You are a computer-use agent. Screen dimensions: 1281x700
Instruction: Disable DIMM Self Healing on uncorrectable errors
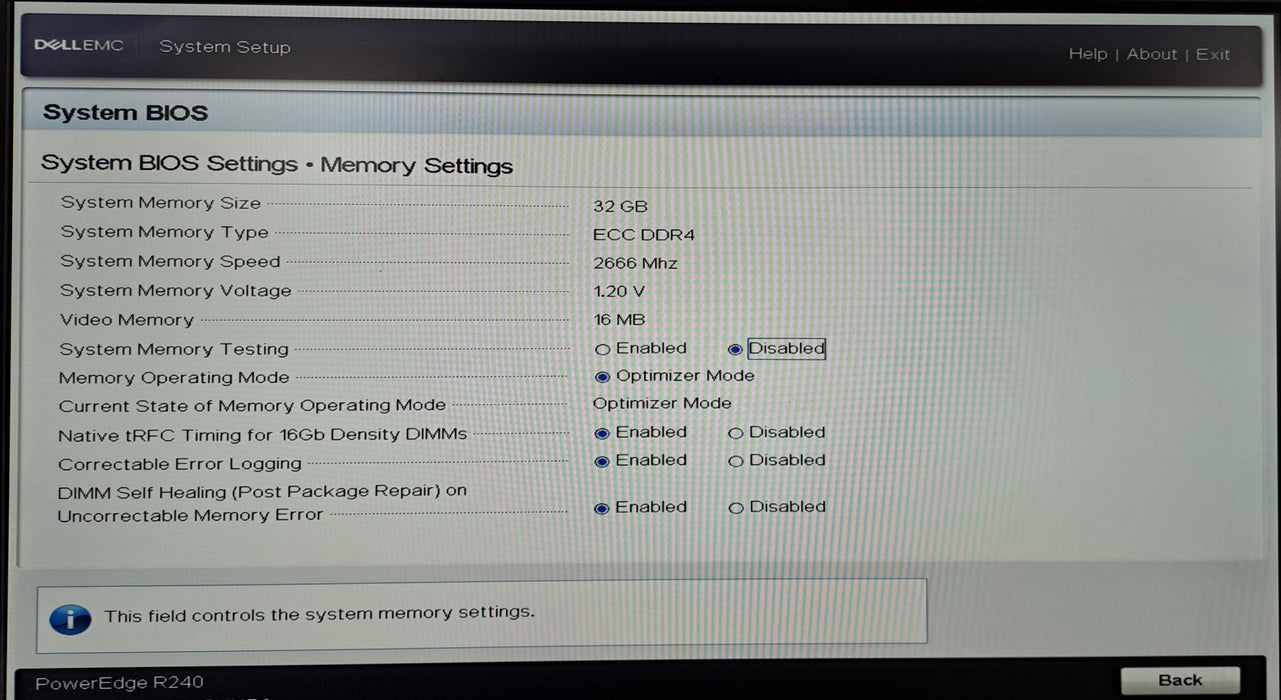(736, 507)
